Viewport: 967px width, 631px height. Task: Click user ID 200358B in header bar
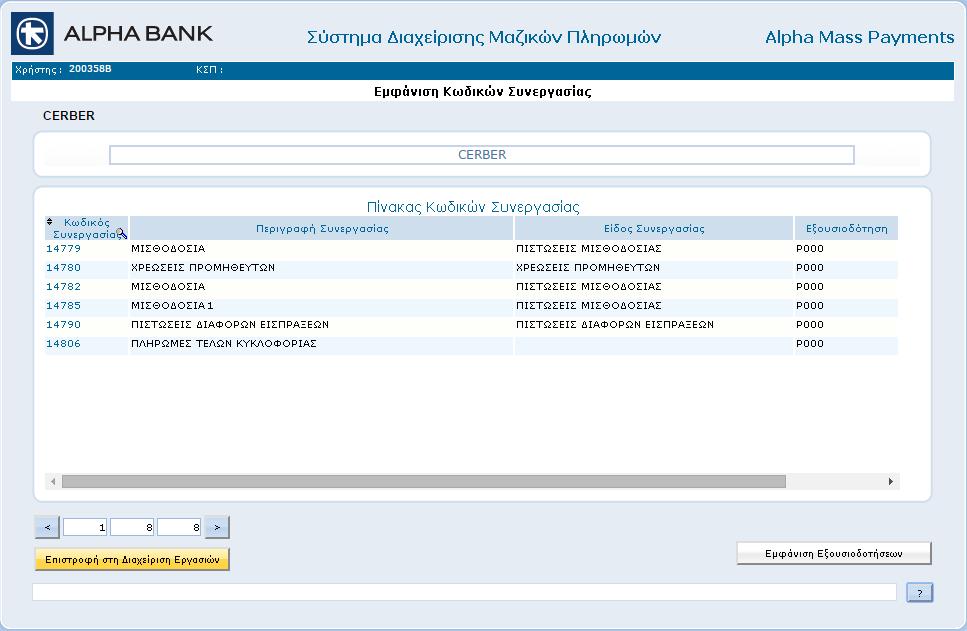[90, 69]
